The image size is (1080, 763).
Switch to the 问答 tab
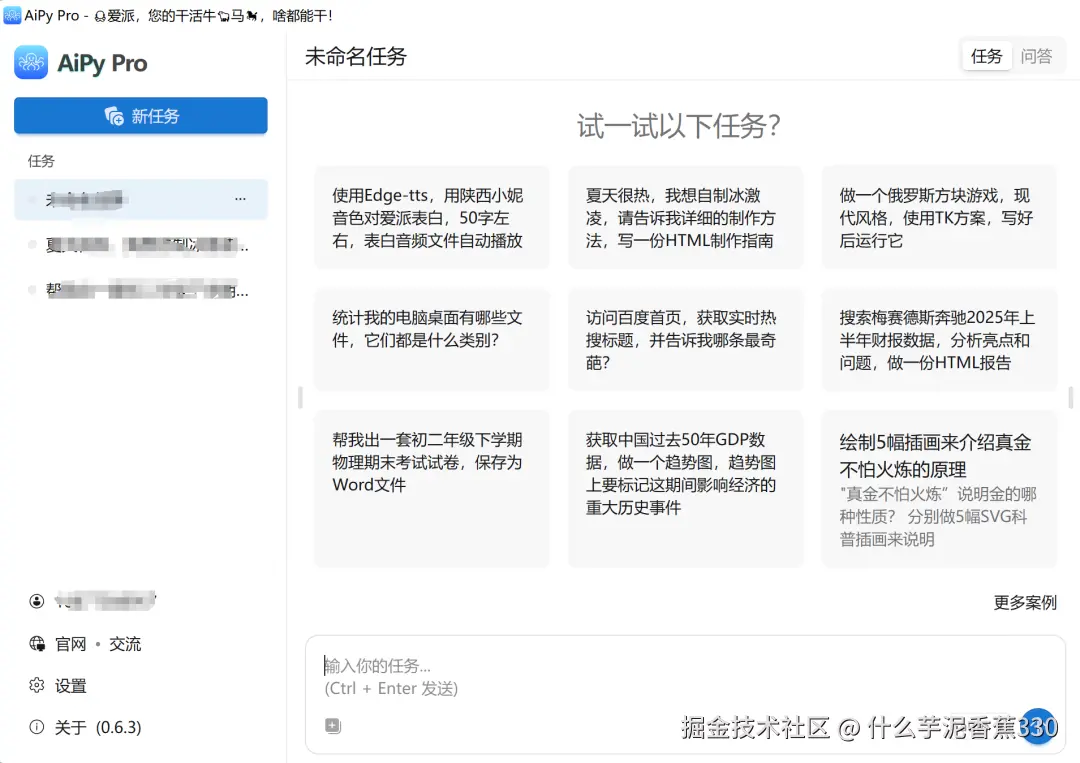(x=1038, y=56)
